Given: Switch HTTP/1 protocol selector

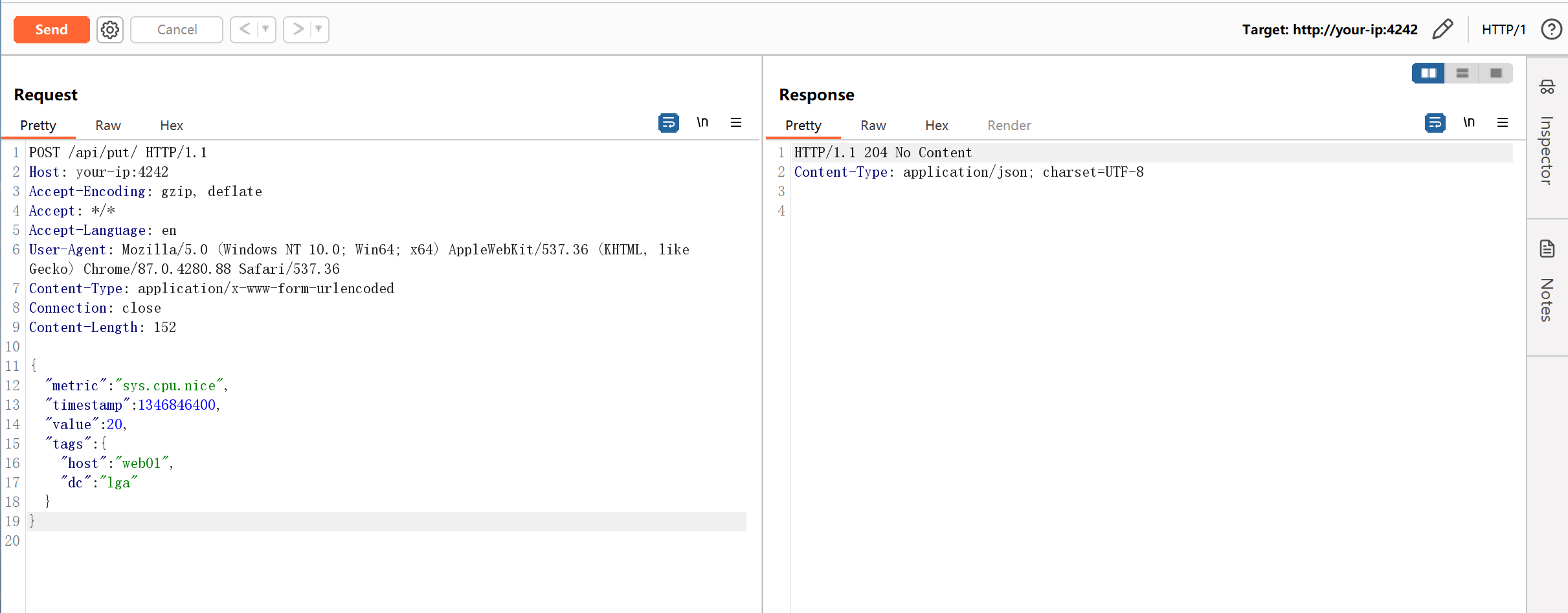Looking at the screenshot, I should [x=1503, y=30].
